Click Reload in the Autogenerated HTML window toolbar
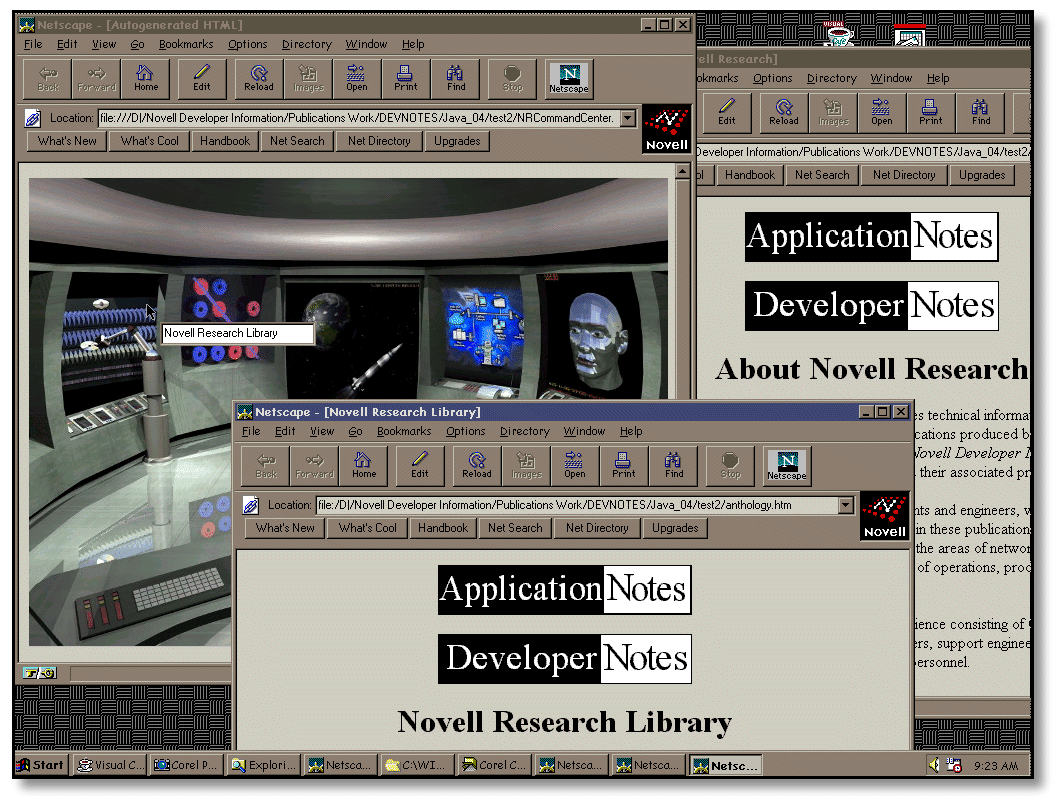 pyautogui.click(x=259, y=79)
